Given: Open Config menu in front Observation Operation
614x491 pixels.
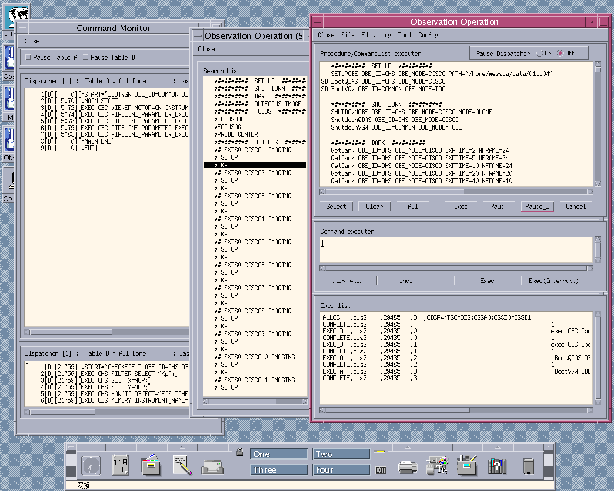Looking at the screenshot, I should 428,35.
